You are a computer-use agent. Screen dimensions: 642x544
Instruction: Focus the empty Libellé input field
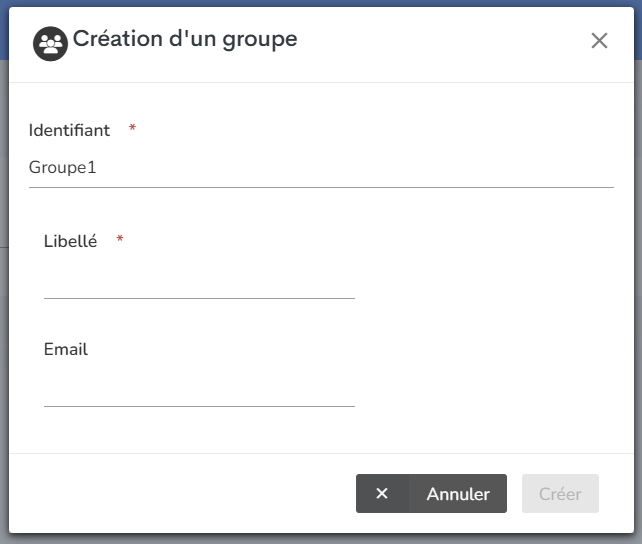coord(199,279)
